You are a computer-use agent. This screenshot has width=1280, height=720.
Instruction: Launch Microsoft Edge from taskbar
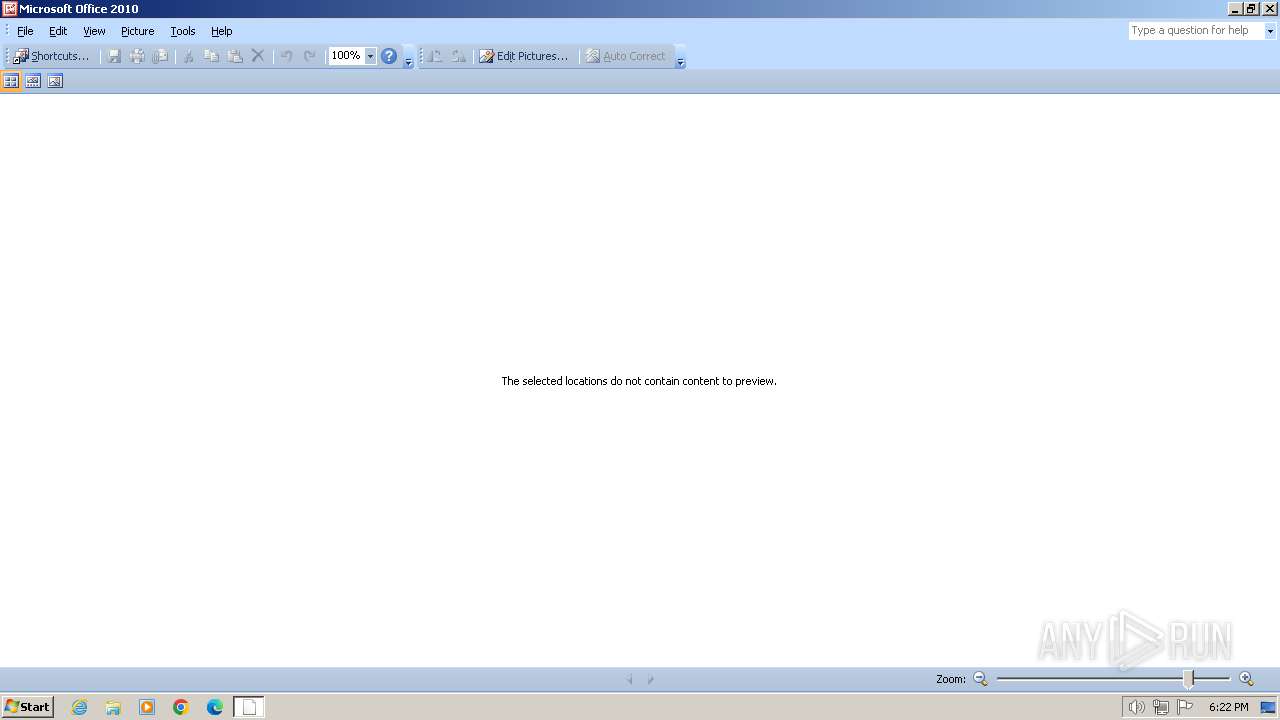click(215, 707)
